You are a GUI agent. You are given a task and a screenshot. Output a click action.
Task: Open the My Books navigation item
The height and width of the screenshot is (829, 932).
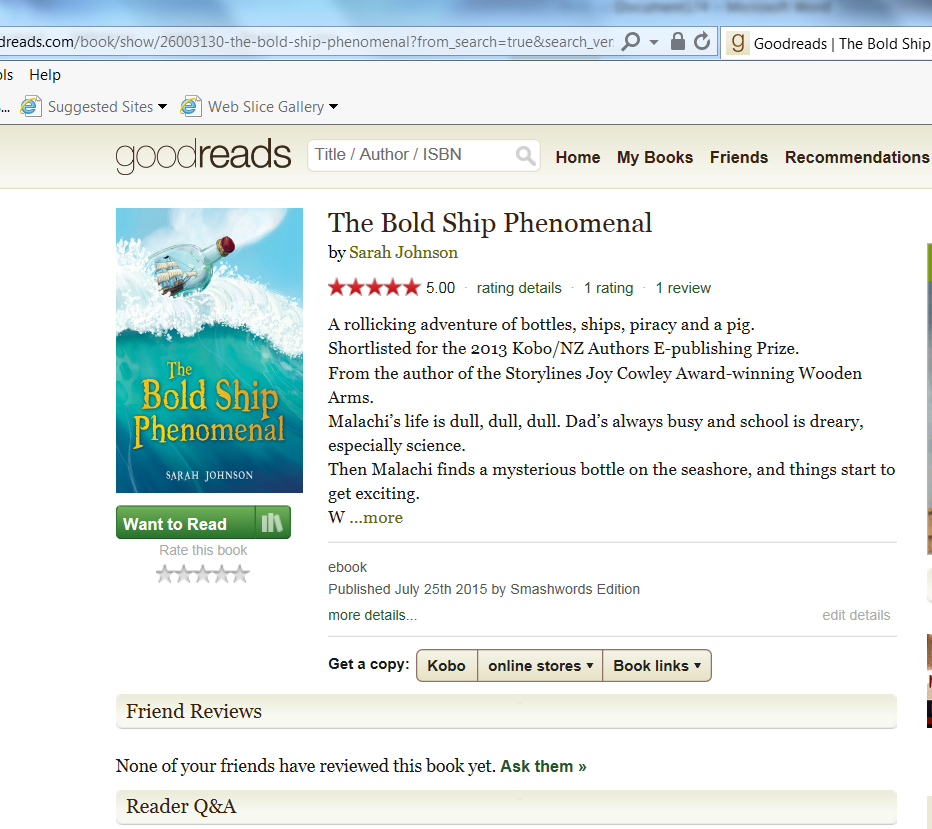pos(654,157)
